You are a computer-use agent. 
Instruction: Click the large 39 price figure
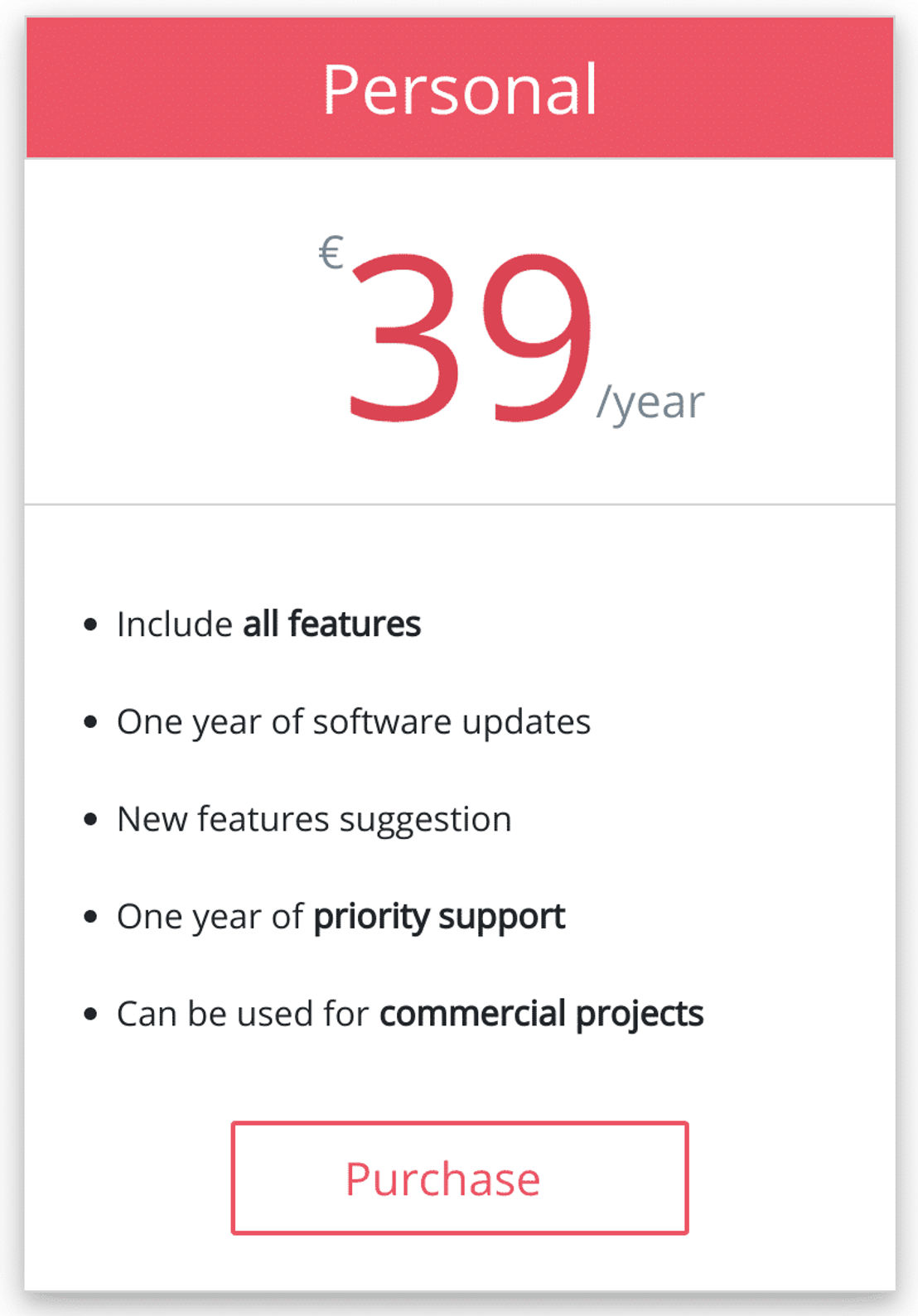tap(470, 336)
